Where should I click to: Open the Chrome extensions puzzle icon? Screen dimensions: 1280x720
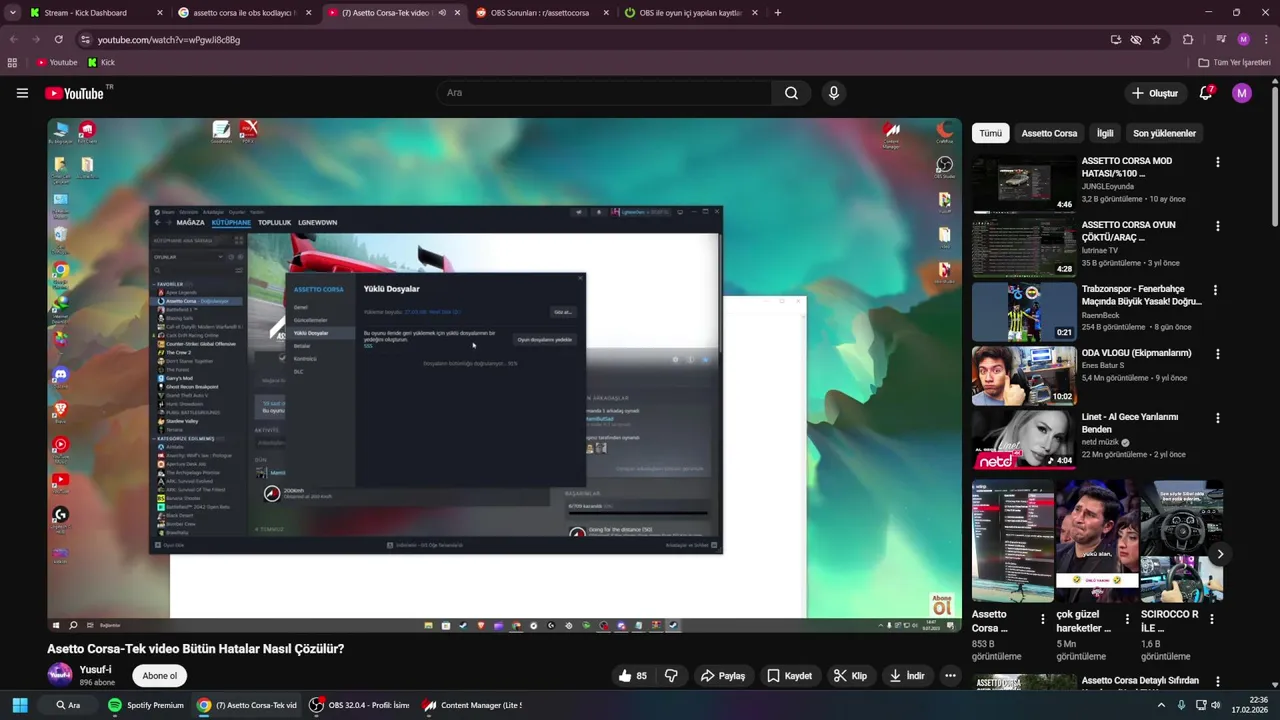pos(1188,40)
